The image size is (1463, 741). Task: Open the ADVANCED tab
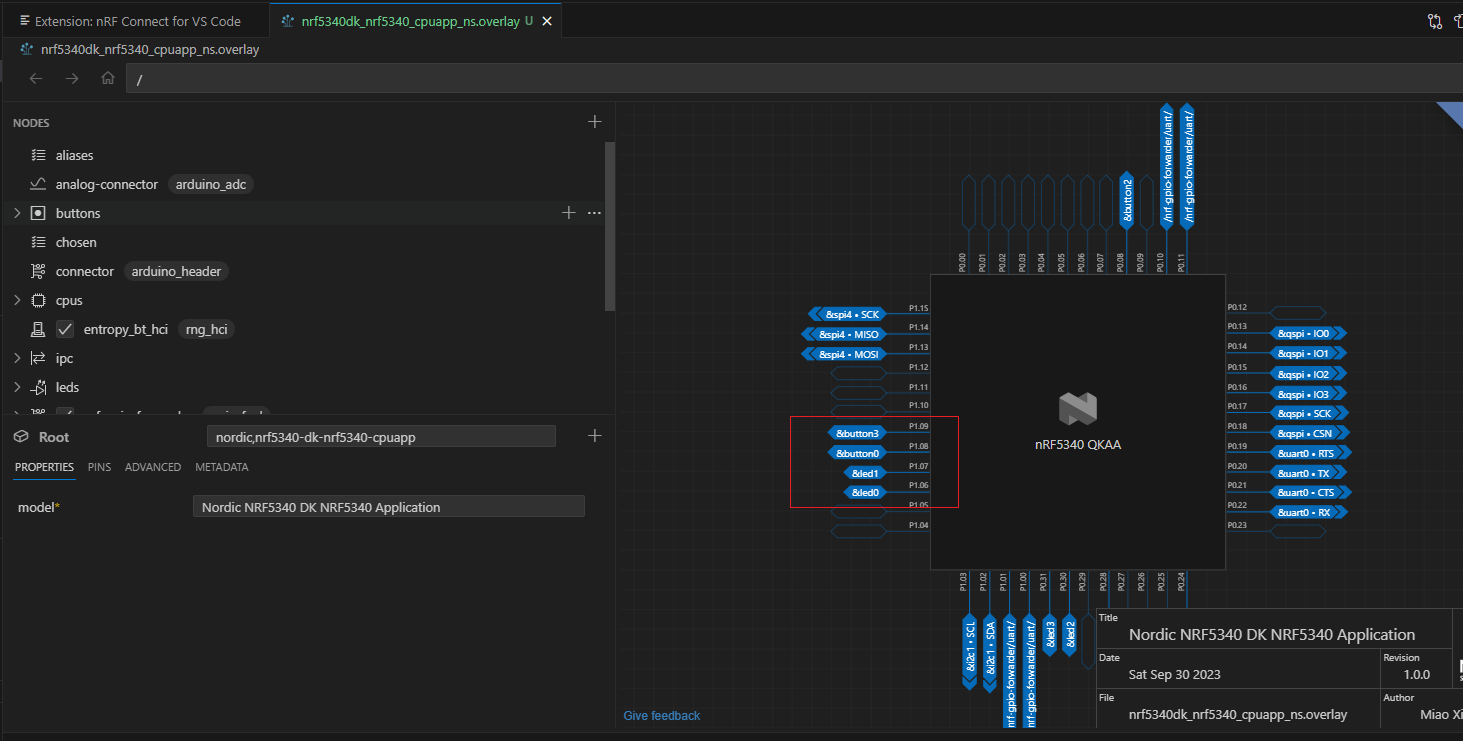(153, 467)
